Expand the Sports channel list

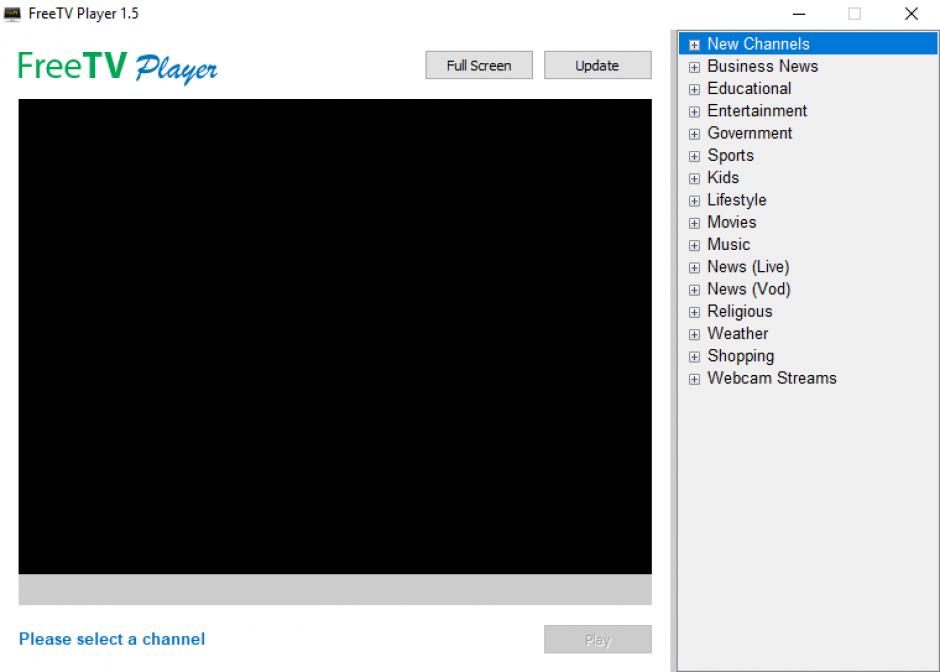pyautogui.click(x=694, y=156)
